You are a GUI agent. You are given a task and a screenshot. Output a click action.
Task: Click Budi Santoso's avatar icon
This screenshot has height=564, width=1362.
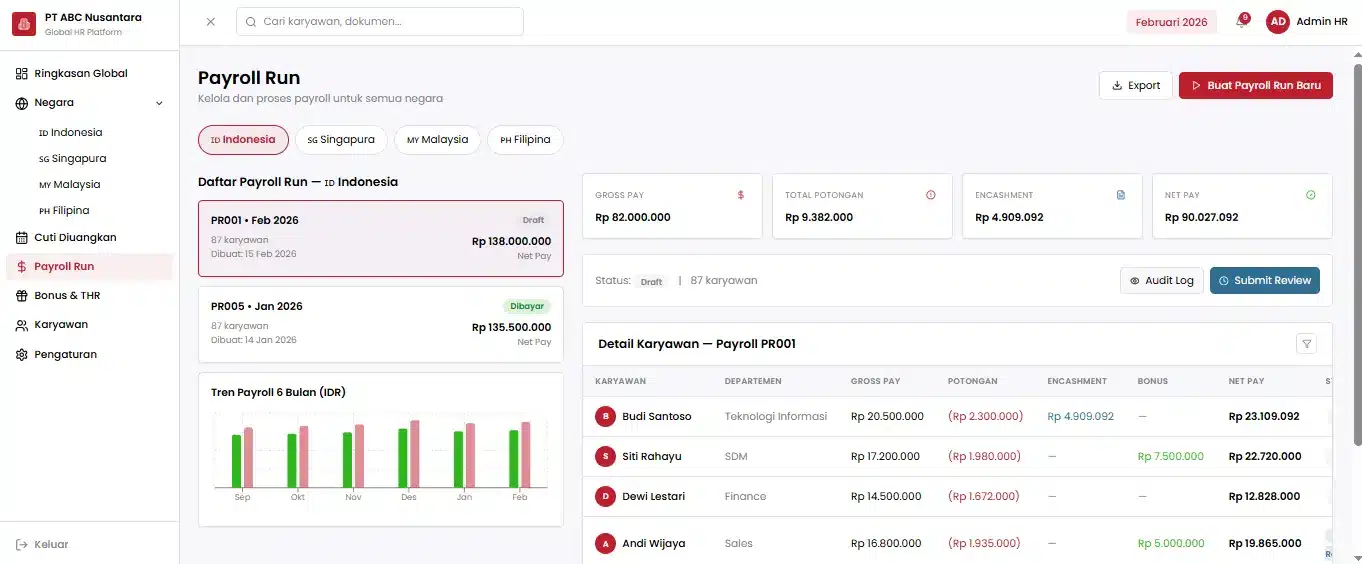[605, 416]
